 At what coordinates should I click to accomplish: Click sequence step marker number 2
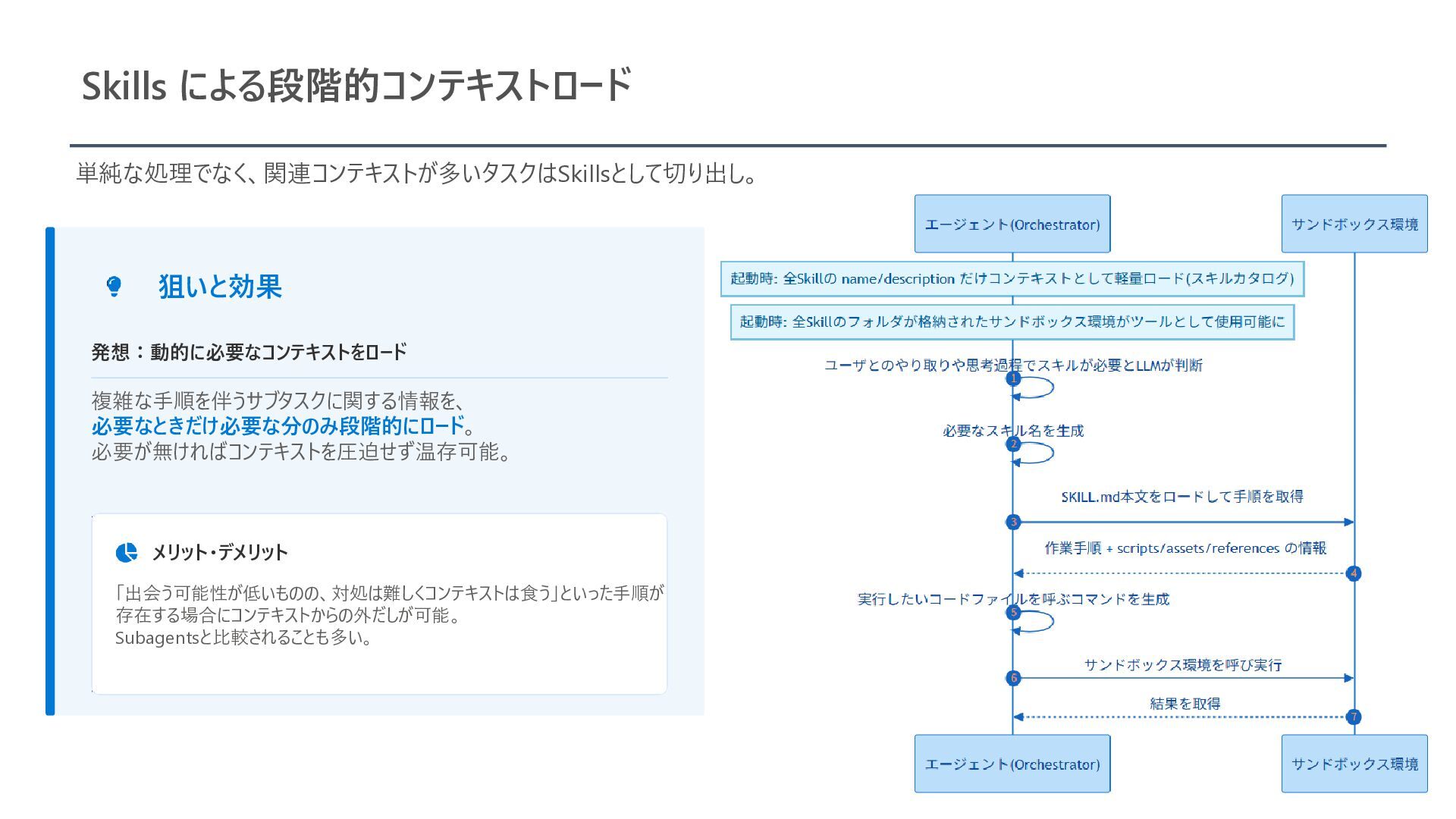[1013, 444]
